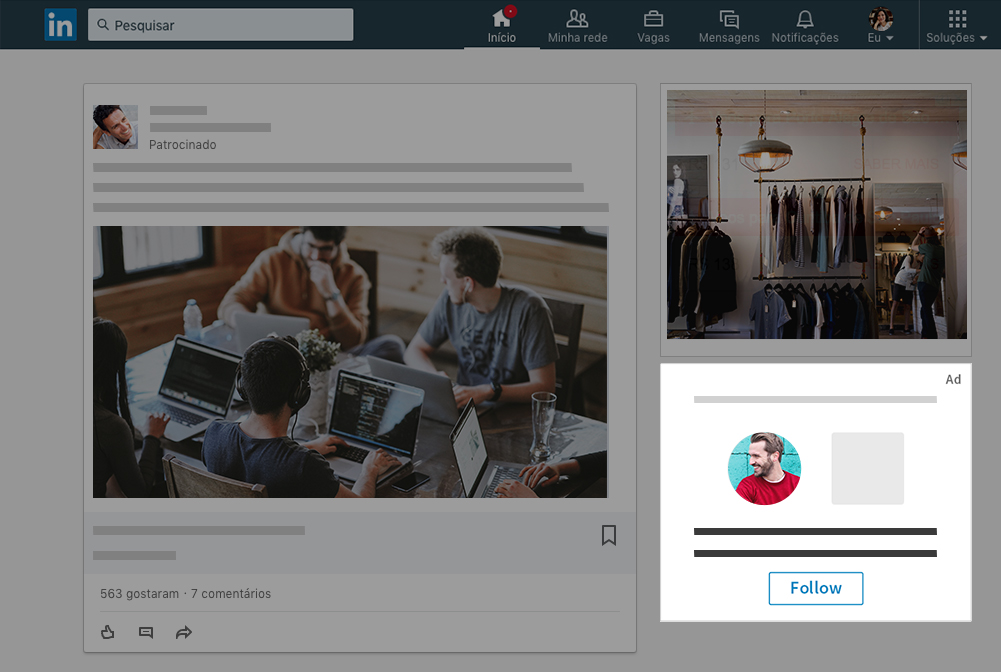Open Mensagens chat icon
This screenshot has width=1001, height=672.
[729, 26]
